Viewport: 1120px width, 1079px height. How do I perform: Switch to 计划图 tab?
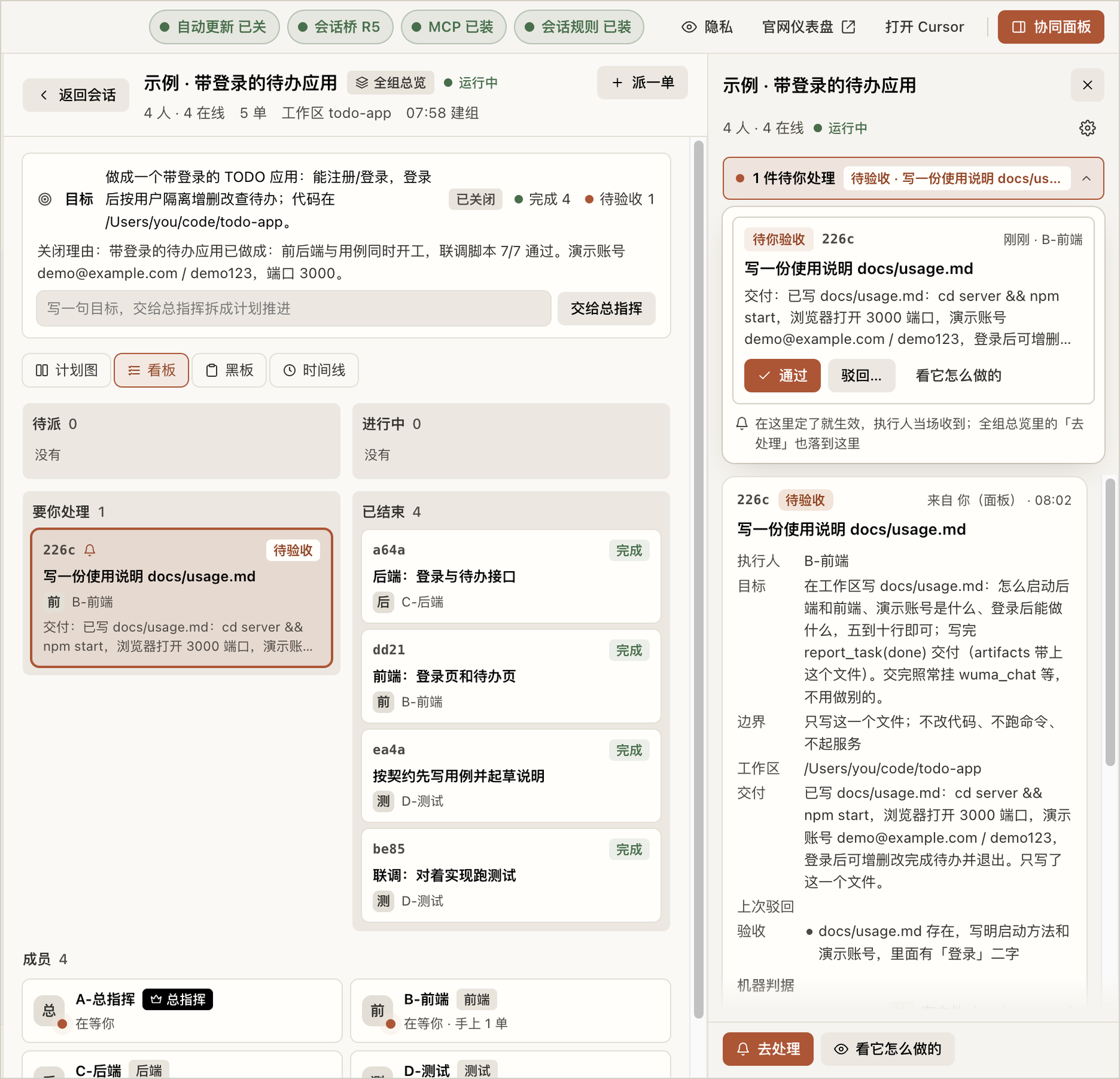[67, 371]
